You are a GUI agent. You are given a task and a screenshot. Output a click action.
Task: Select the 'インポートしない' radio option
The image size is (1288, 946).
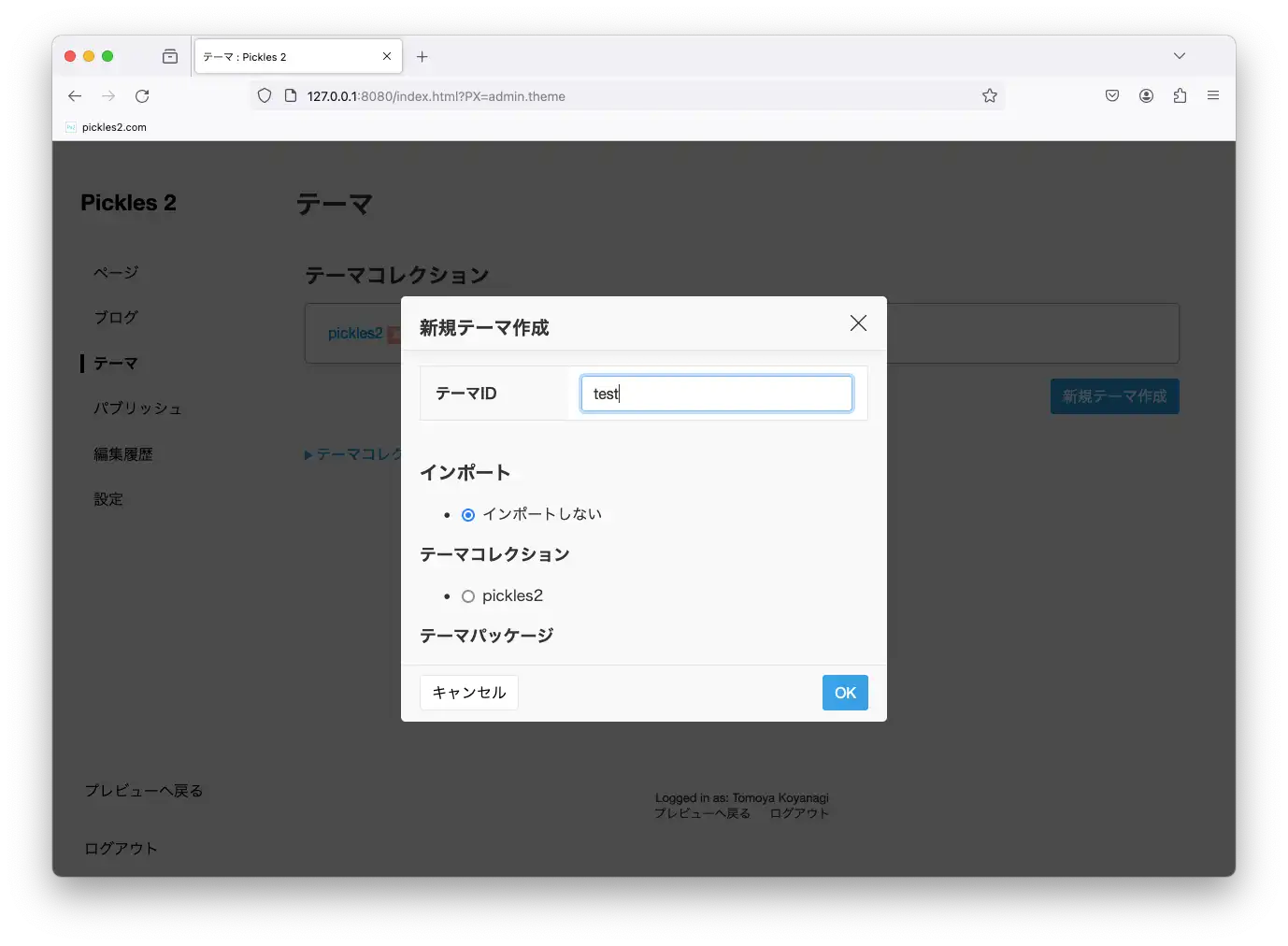pos(468,515)
